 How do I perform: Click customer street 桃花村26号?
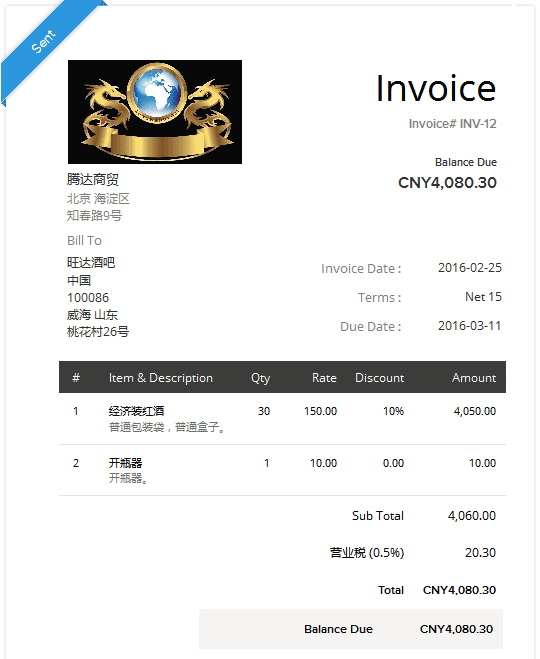pos(98,332)
